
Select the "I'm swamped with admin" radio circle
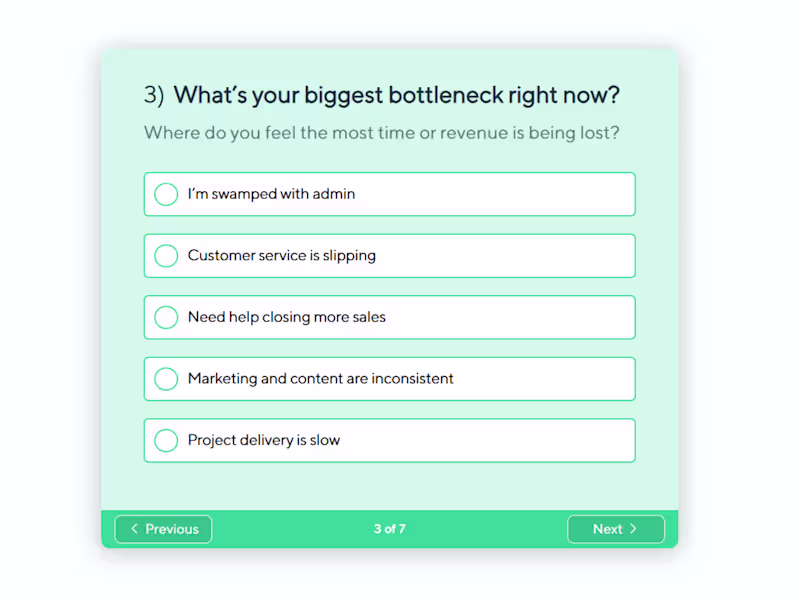(166, 194)
